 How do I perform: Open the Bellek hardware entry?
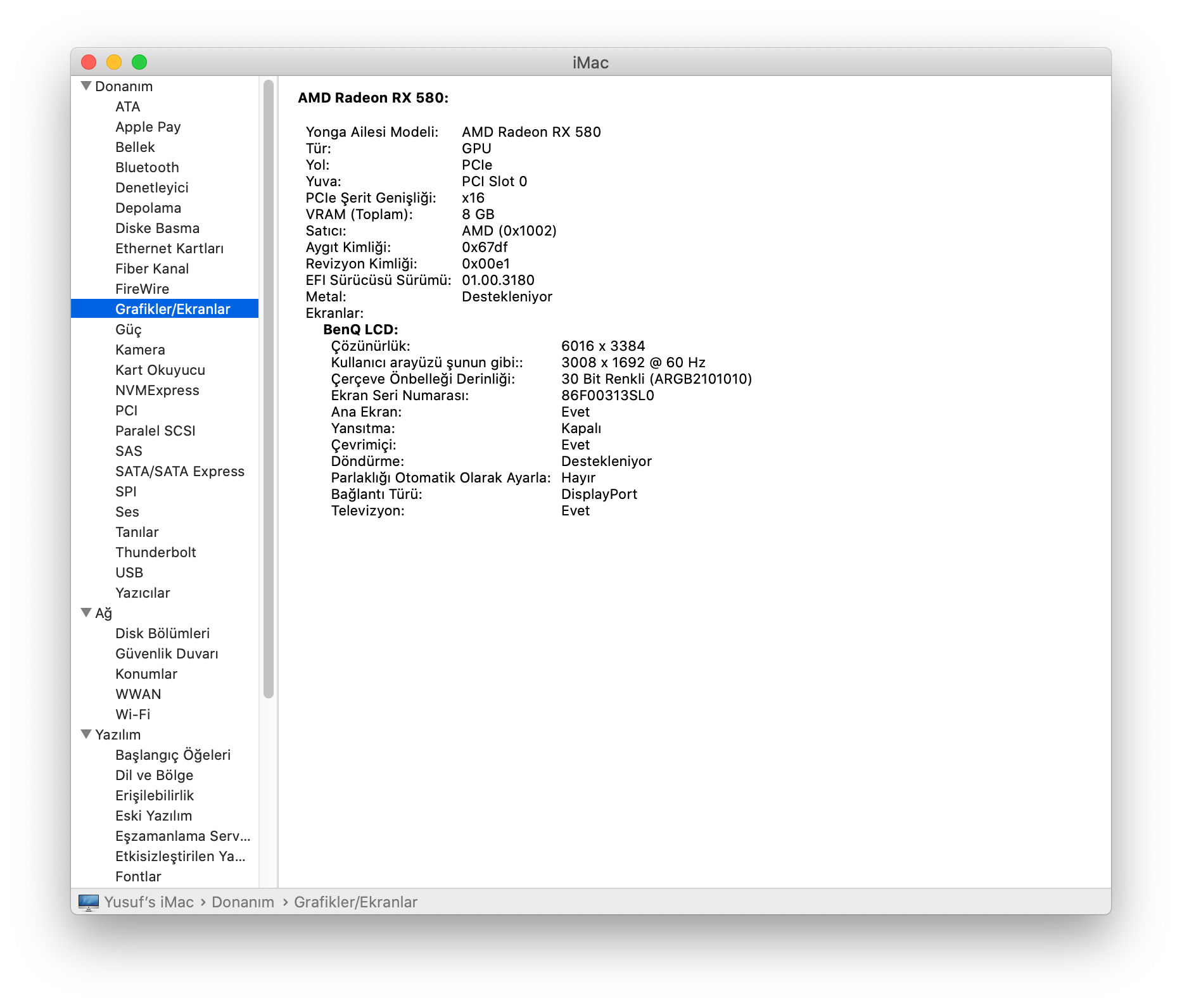pos(135,147)
